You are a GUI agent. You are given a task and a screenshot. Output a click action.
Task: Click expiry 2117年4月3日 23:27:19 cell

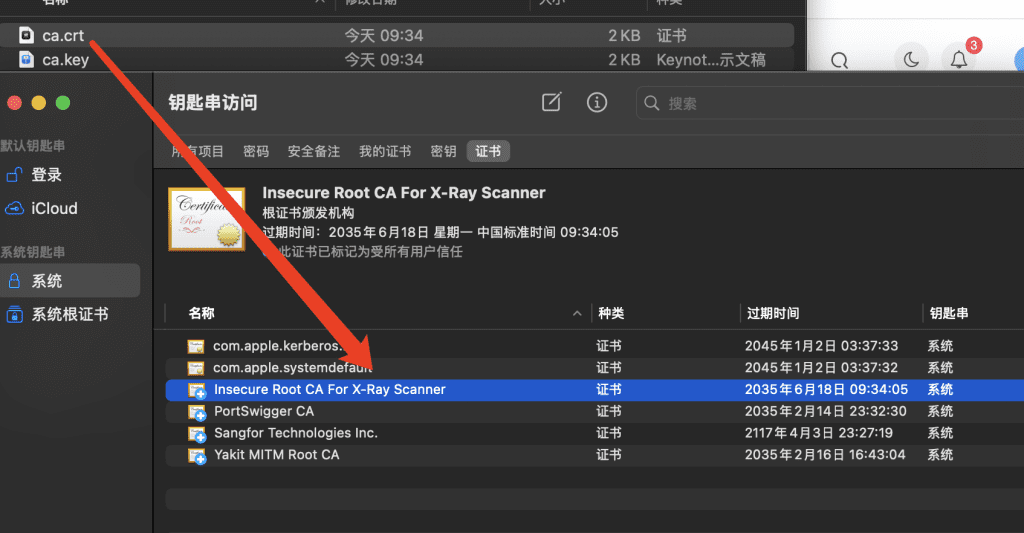(818, 433)
